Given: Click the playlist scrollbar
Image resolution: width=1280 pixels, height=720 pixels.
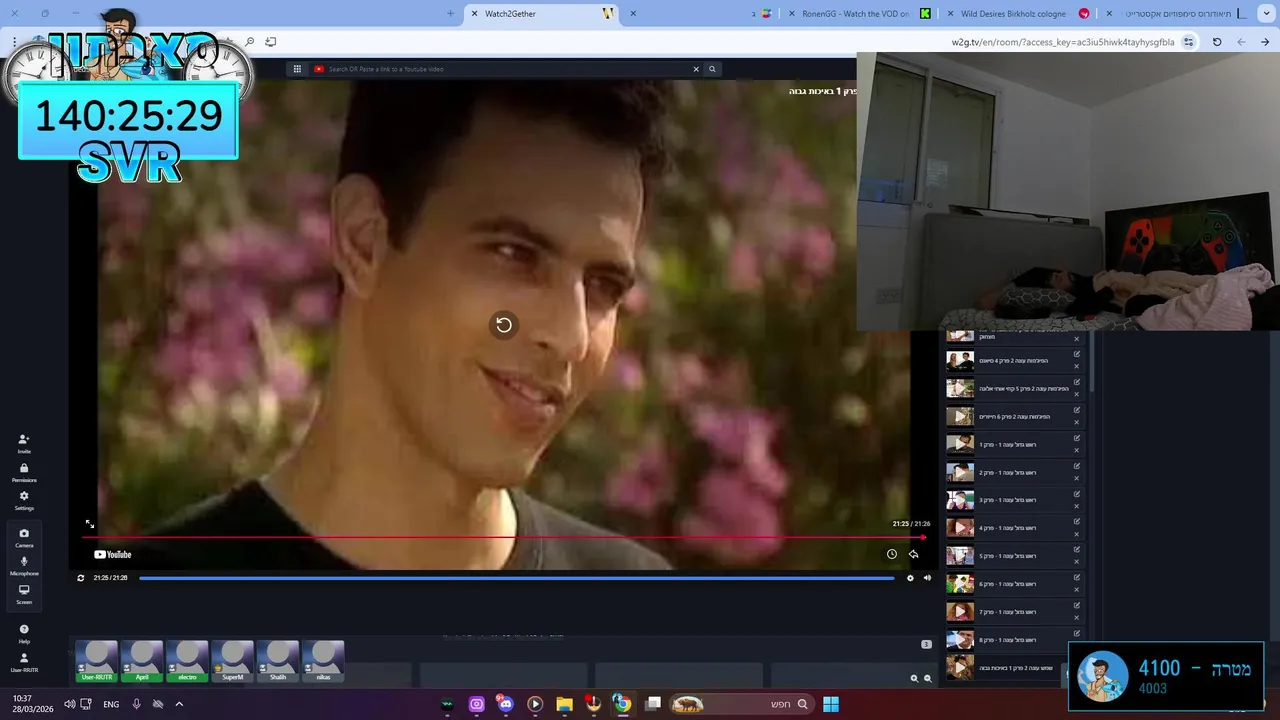Looking at the screenshot, I should [1092, 362].
